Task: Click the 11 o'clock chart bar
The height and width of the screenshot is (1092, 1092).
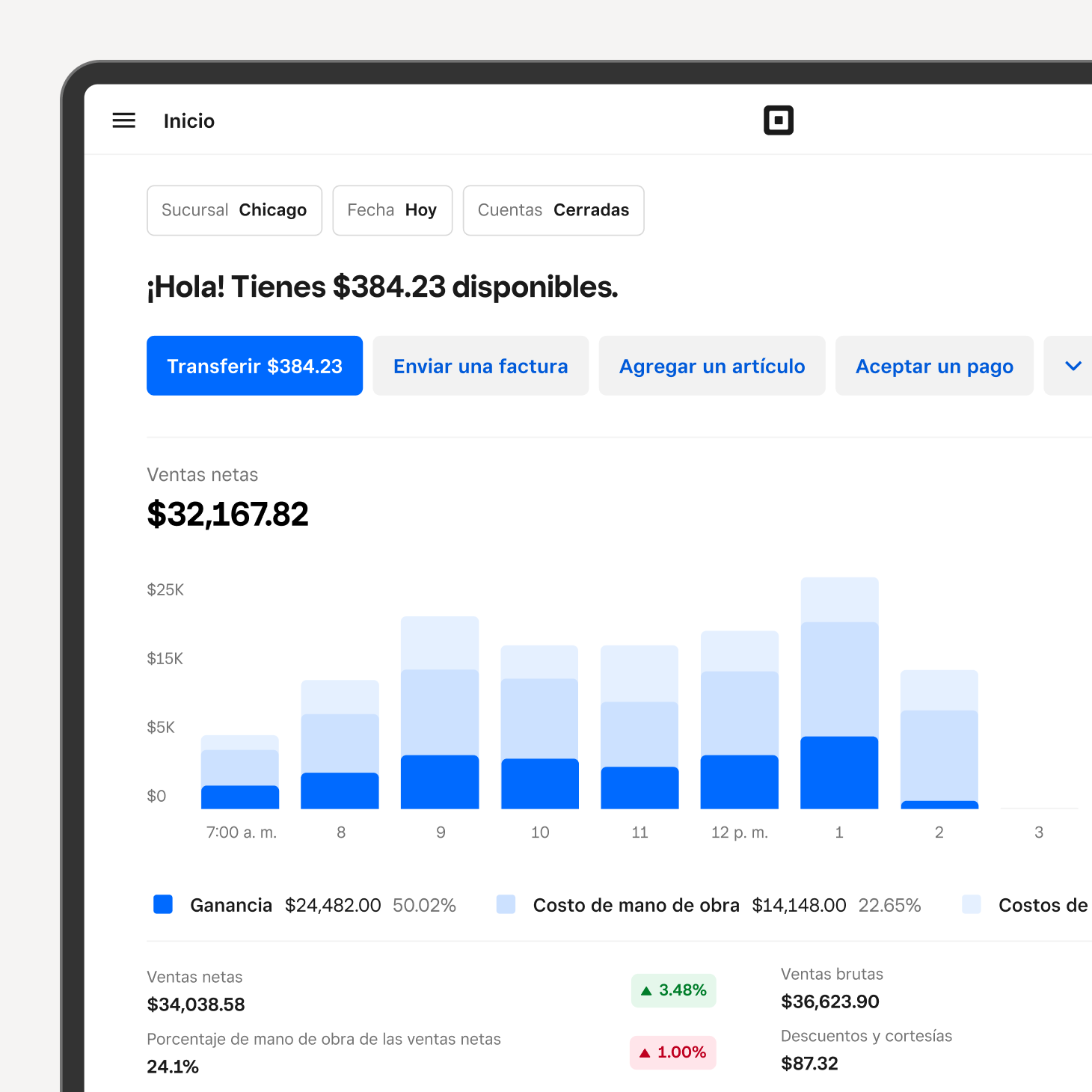Action: 639,727
